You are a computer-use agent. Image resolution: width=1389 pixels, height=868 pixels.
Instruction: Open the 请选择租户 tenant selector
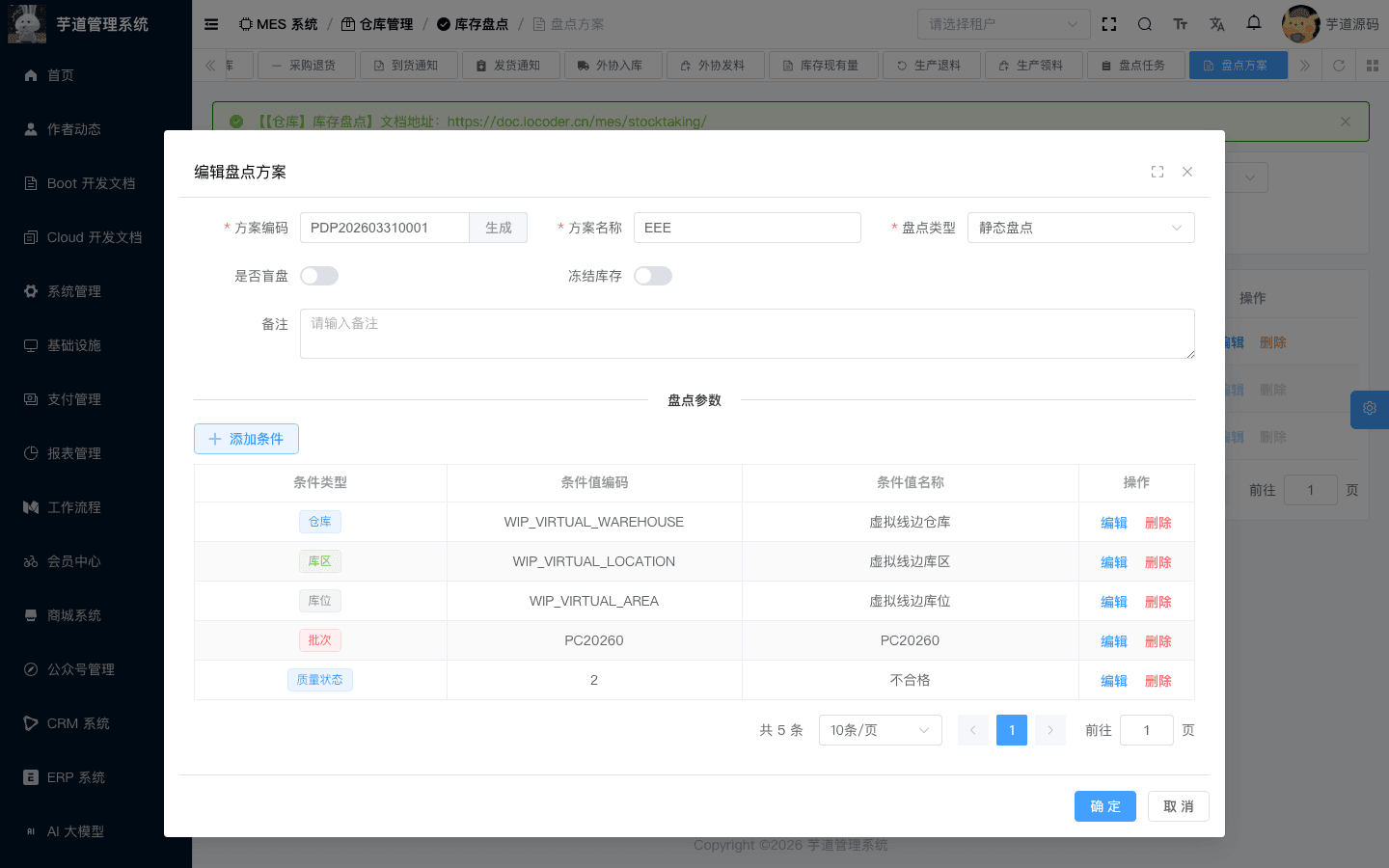click(x=1003, y=24)
